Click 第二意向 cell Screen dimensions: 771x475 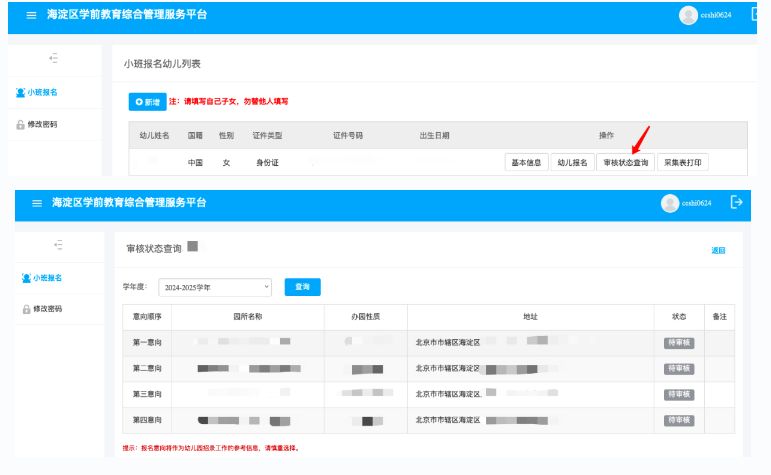coord(147,368)
